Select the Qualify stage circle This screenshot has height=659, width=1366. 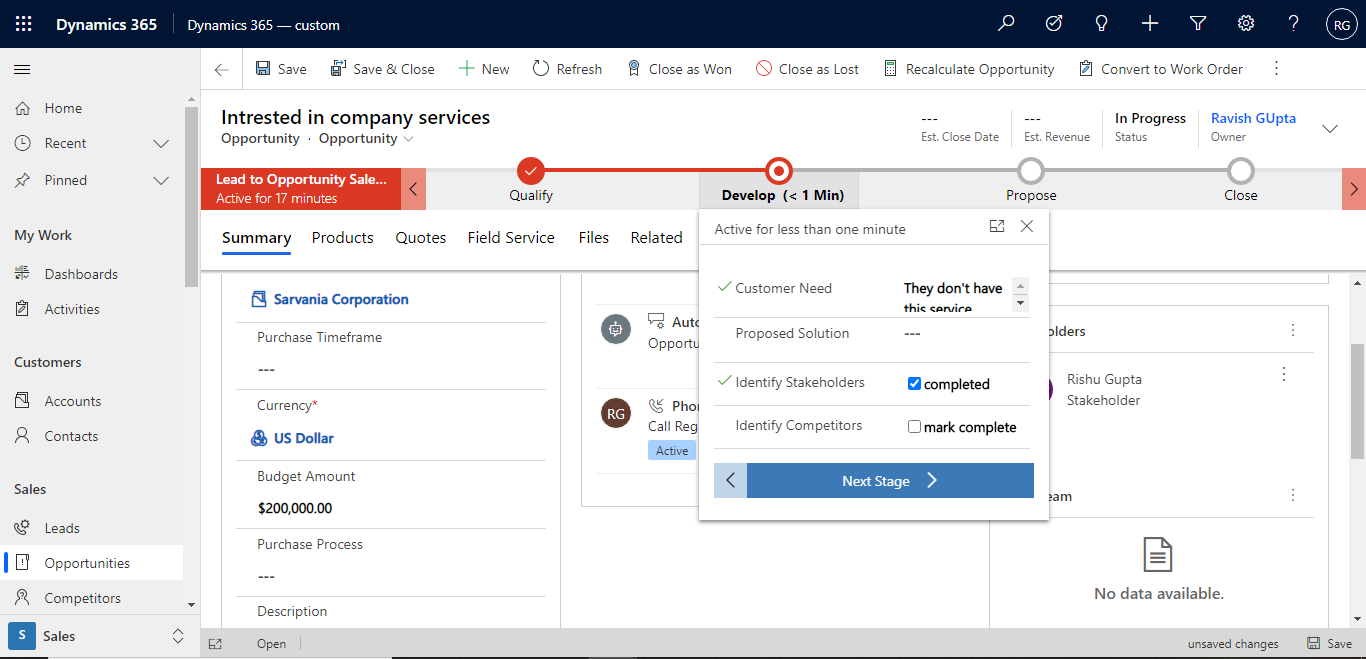click(531, 171)
